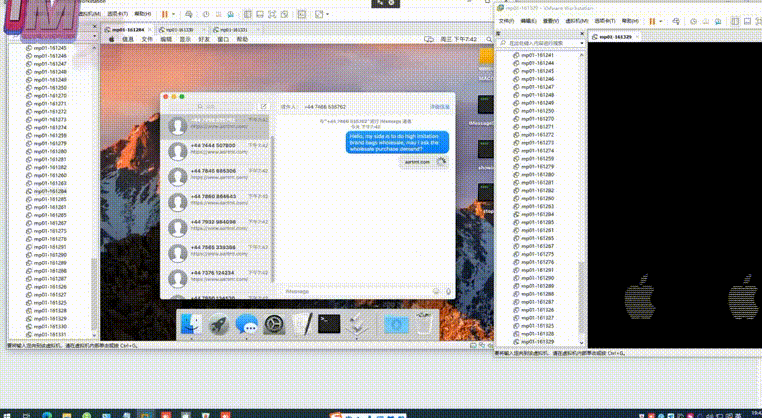Click the aartmt.com link preview
This screenshot has width=762, height=418.
(x=423, y=162)
